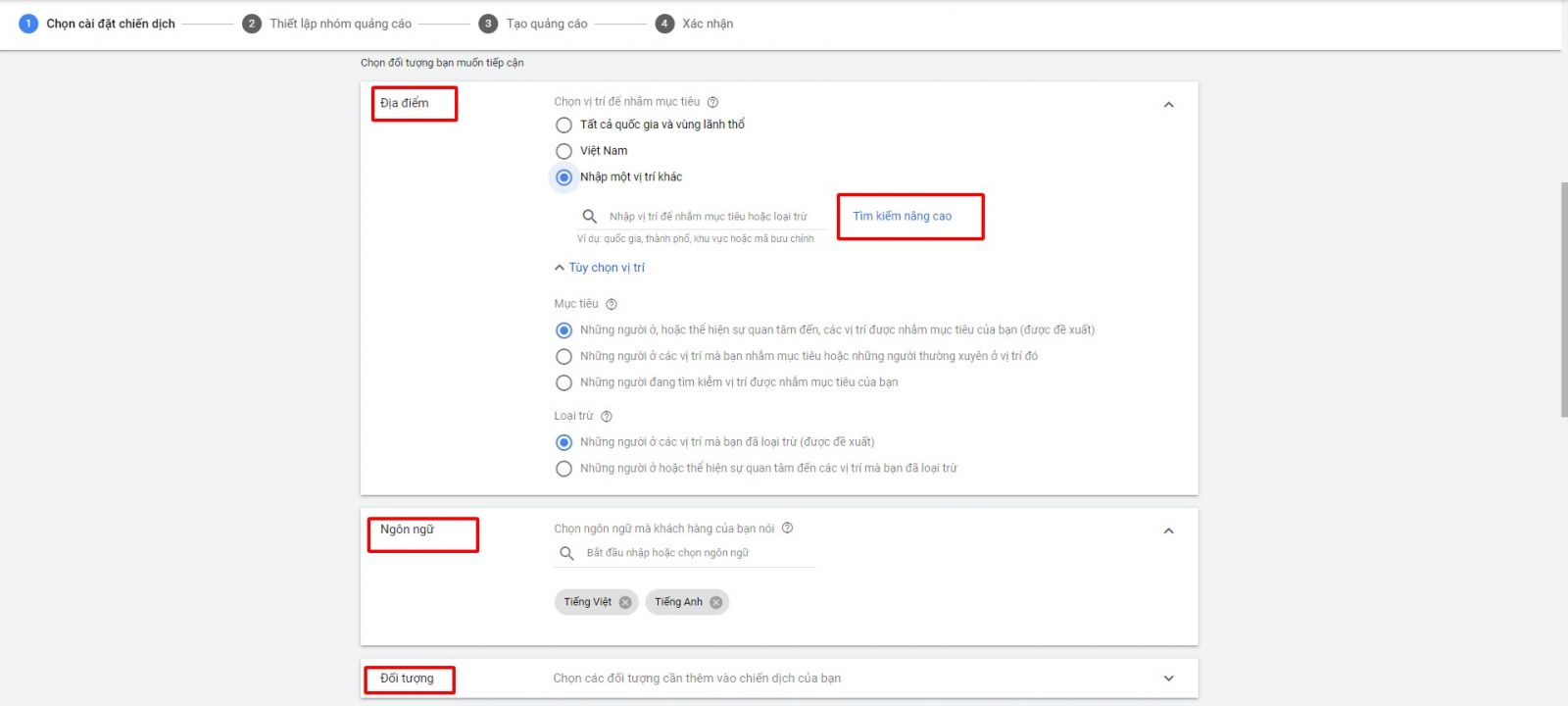This screenshot has height=706, width=1568.
Task: Select exclusion radio 'Những người ở các vị trí mà bạn đã loại trừ'
Action: 563,442
